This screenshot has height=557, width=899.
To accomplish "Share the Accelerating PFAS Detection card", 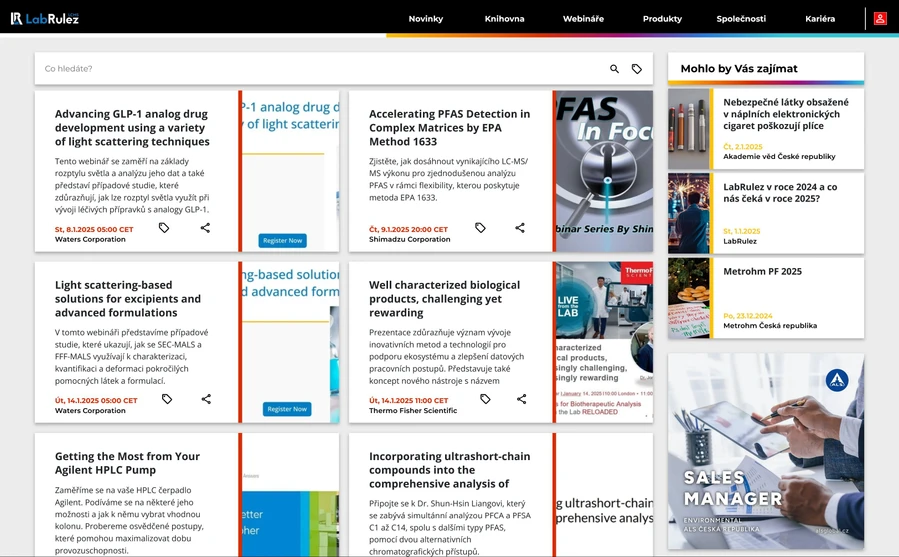I will (520, 228).
